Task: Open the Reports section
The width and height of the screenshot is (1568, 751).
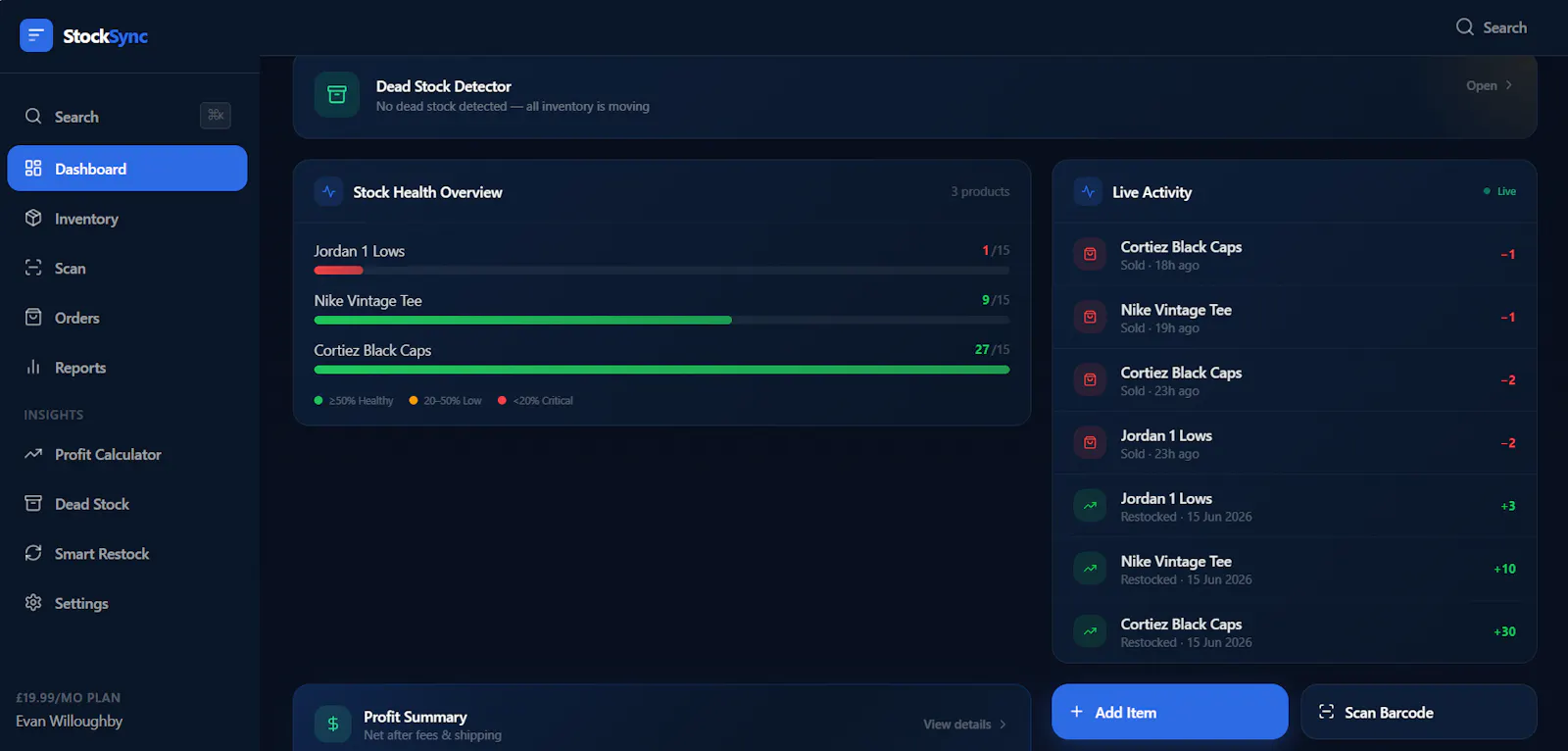Action: (127, 367)
